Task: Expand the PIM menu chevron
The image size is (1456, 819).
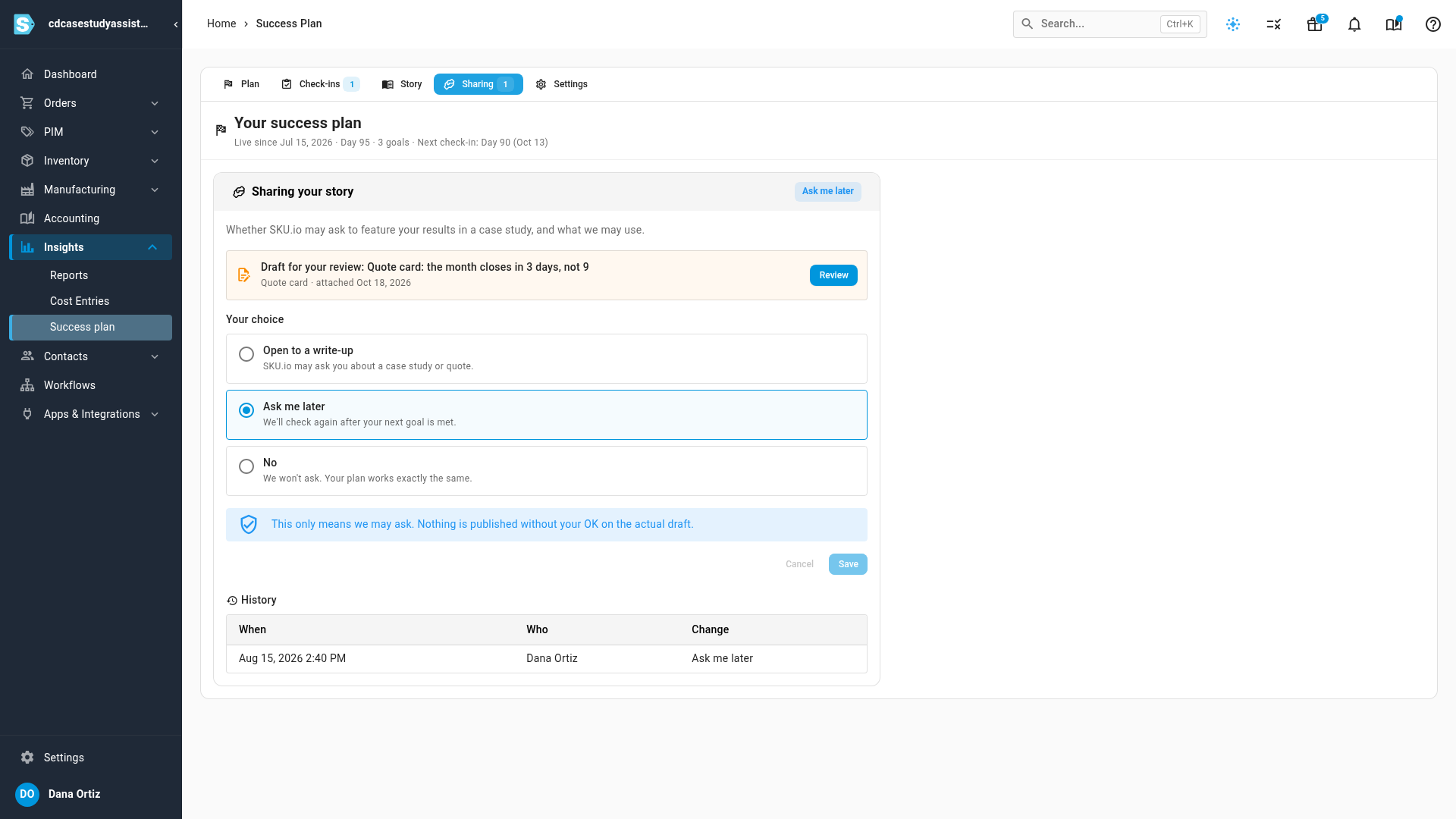Action: pyautogui.click(x=155, y=132)
